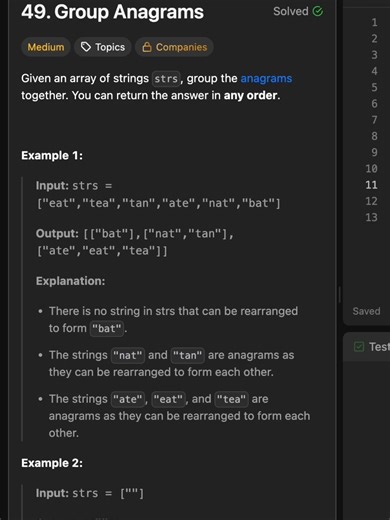390x520 pixels.
Task: Click the "ate" code token in explanation
Action: (x=128, y=399)
